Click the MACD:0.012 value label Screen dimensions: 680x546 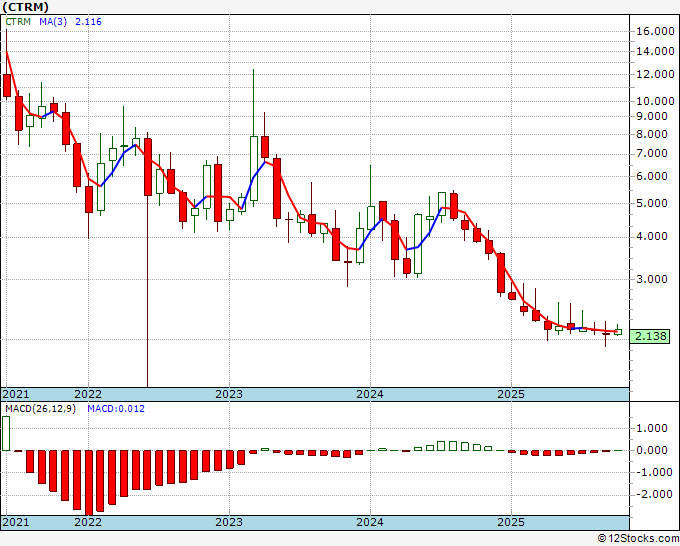pyautogui.click(x=116, y=409)
